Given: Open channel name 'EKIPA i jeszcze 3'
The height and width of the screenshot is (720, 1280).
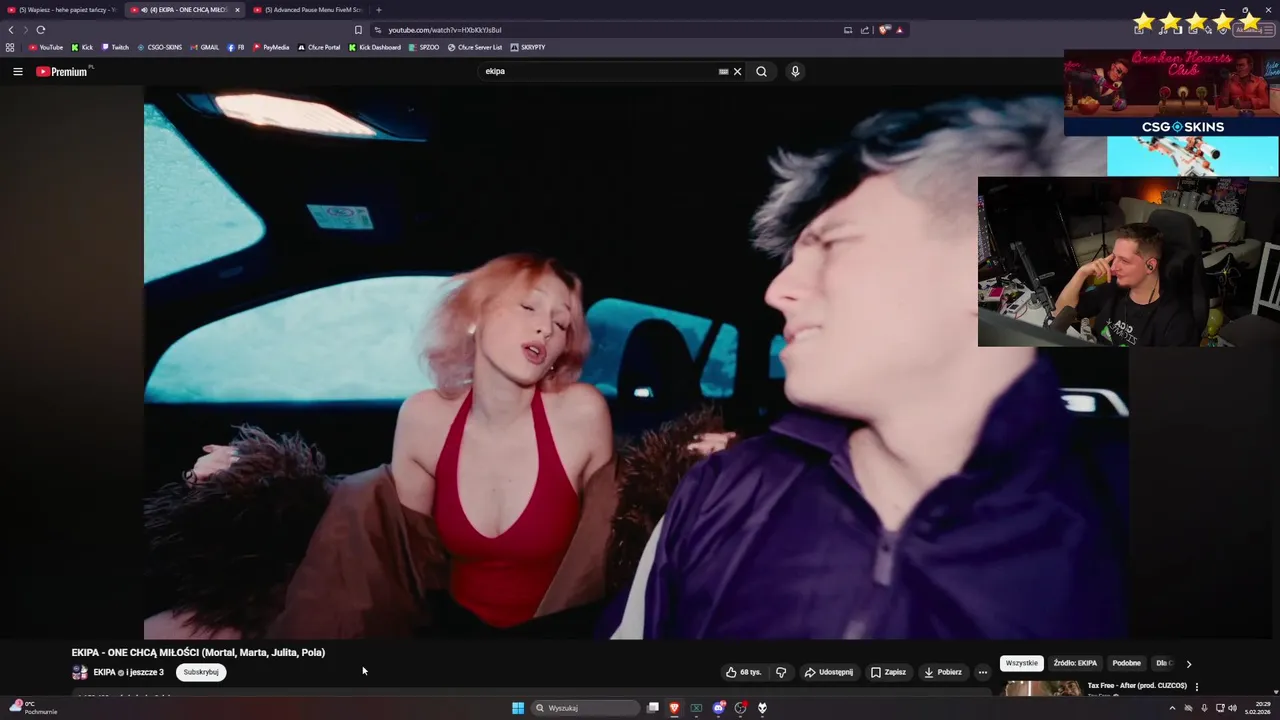Looking at the screenshot, I should [128, 672].
